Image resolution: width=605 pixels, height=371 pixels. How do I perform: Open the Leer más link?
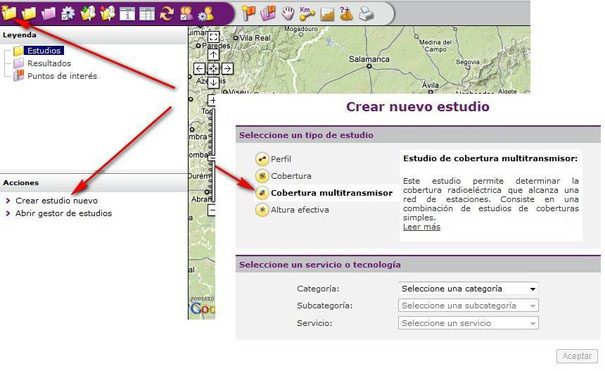point(421,227)
